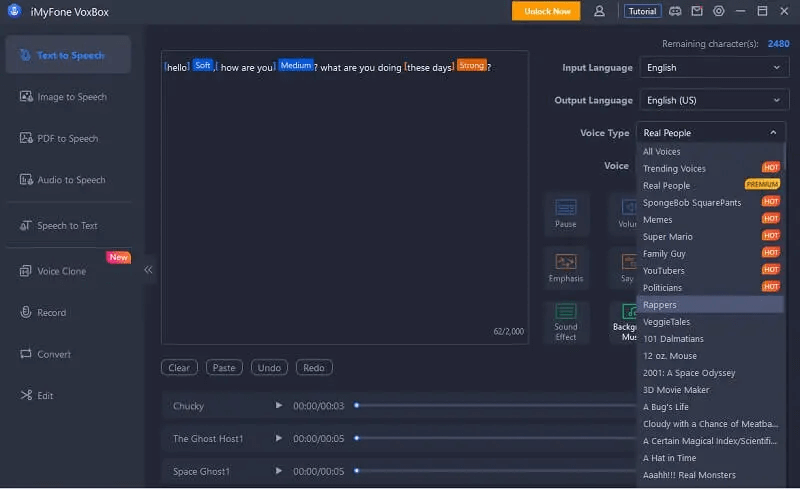Click the Edit scissors icon
Image resolution: width=800 pixels, height=489 pixels.
click(x=26, y=395)
